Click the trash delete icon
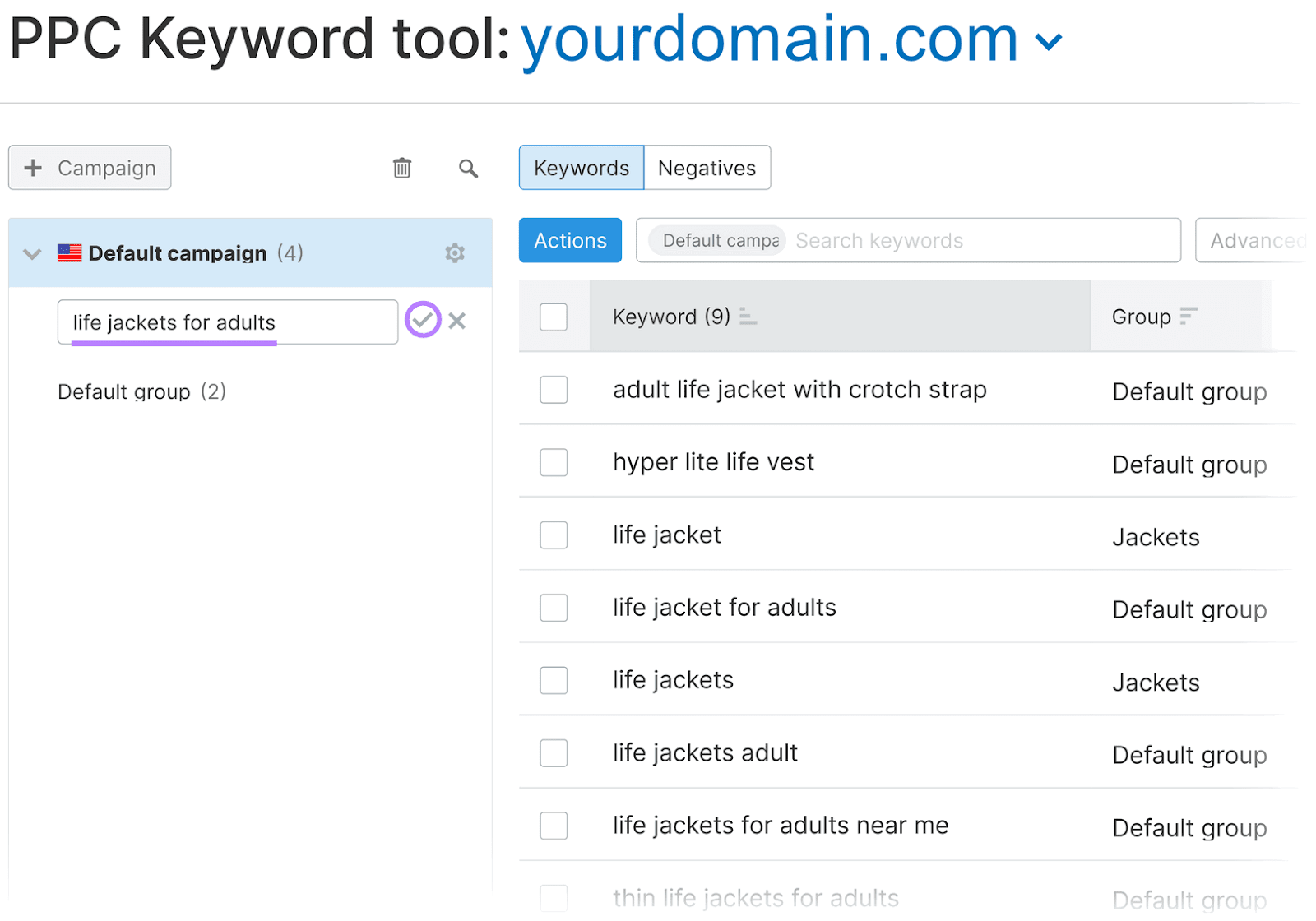Viewport: 1316px width, 921px height. pyautogui.click(x=401, y=168)
